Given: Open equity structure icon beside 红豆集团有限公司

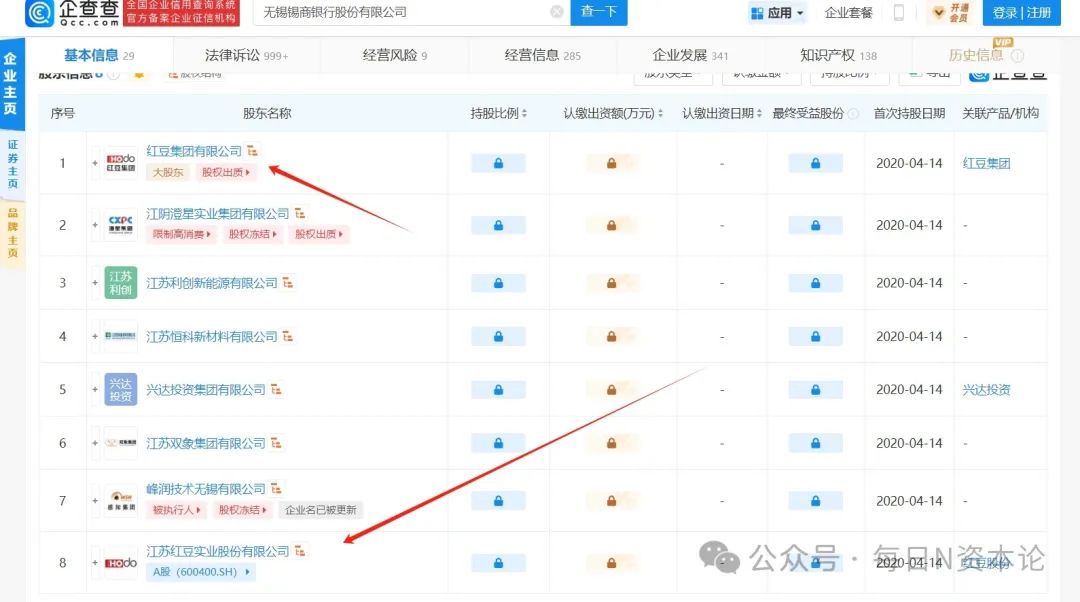Looking at the screenshot, I should tap(252, 150).
